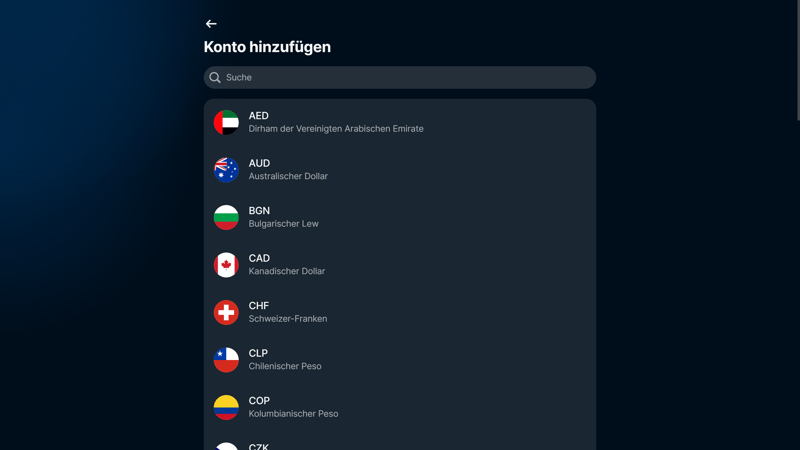Click the Swiss flag icon
The width and height of the screenshot is (800, 450).
[x=226, y=312]
